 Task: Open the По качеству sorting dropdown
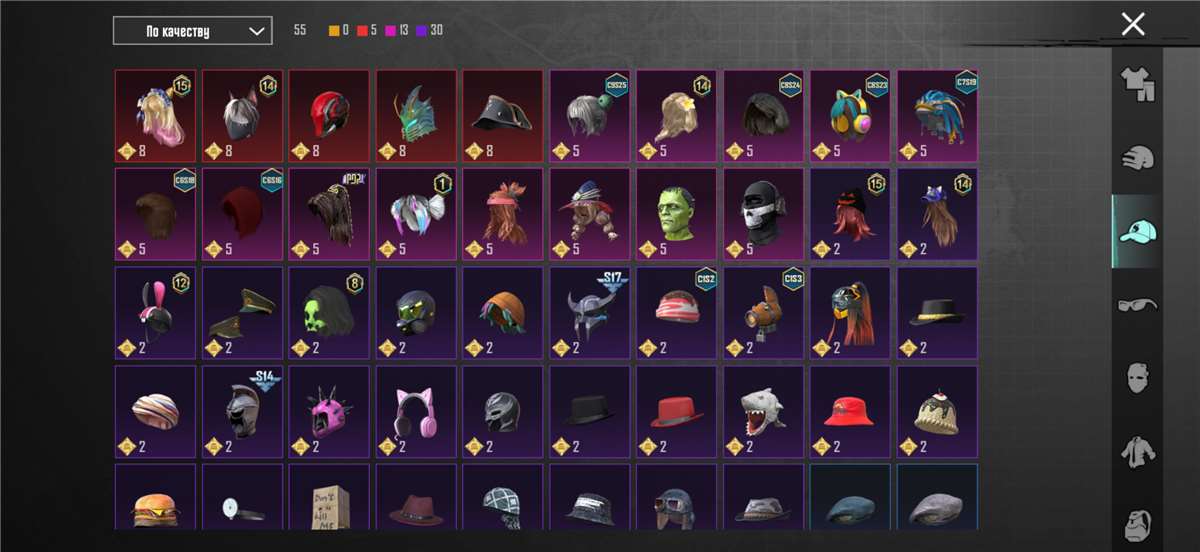coord(192,31)
